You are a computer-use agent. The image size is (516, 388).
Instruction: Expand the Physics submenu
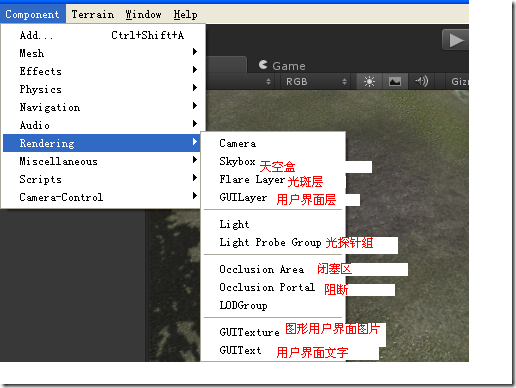tap(102, 89)
